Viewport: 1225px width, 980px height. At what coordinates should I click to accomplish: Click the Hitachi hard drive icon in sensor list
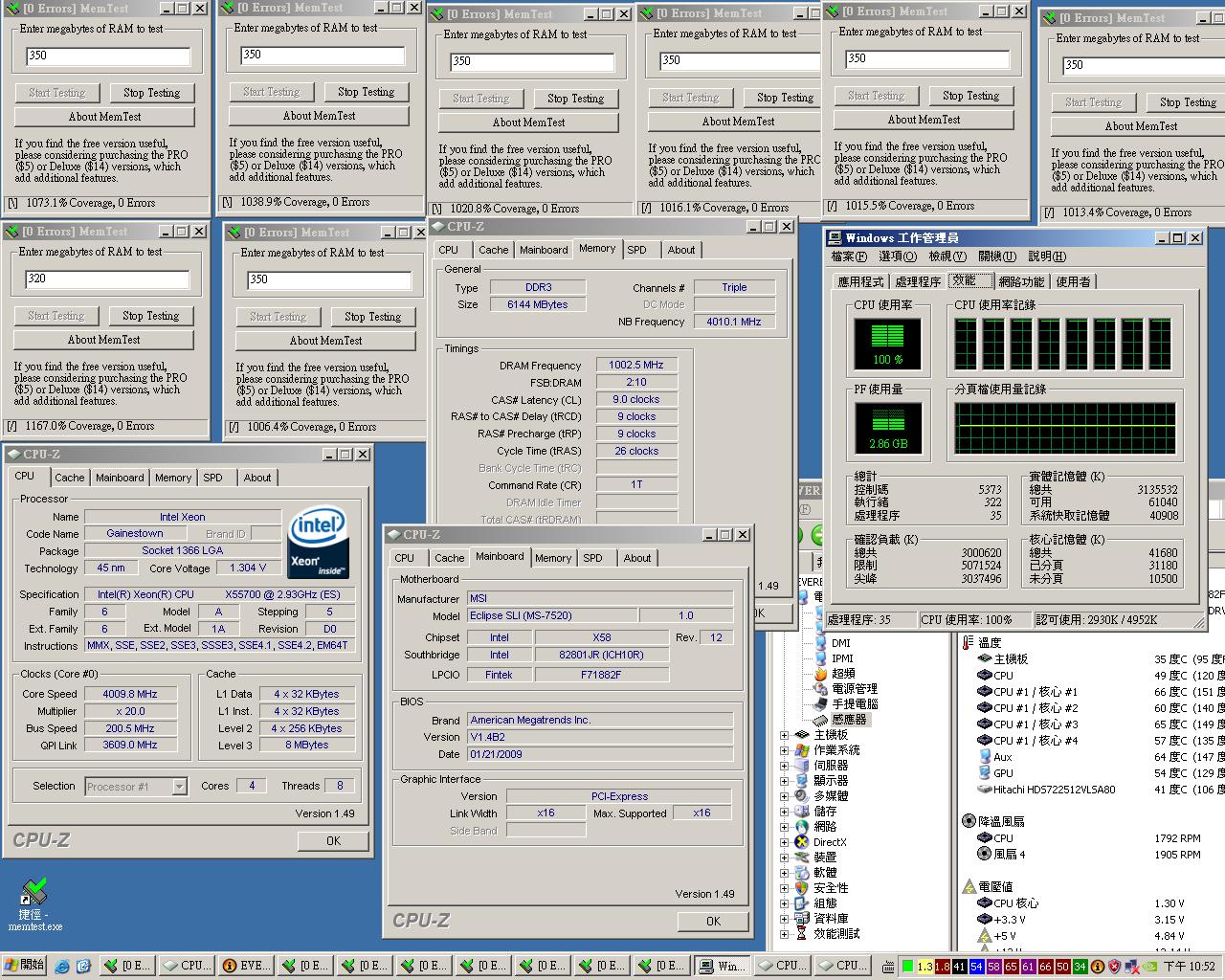(x=985, y=790)
